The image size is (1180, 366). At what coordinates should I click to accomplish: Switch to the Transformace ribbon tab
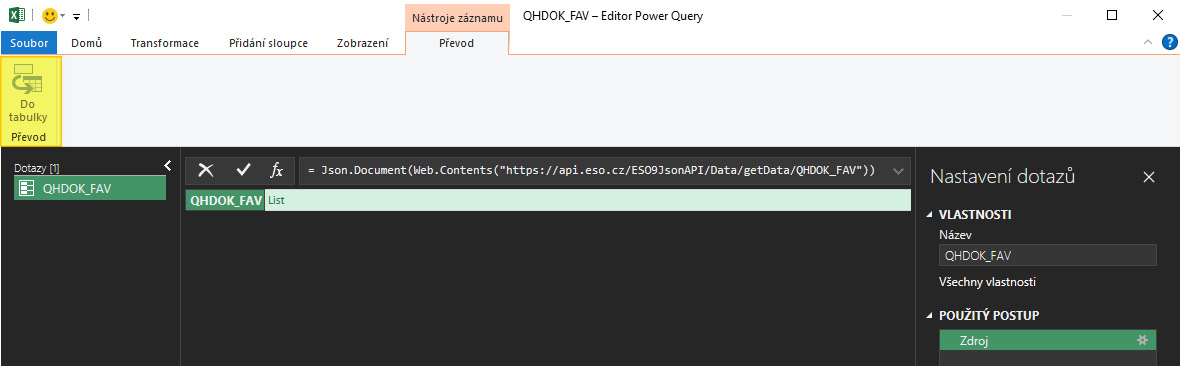point(165,43)
